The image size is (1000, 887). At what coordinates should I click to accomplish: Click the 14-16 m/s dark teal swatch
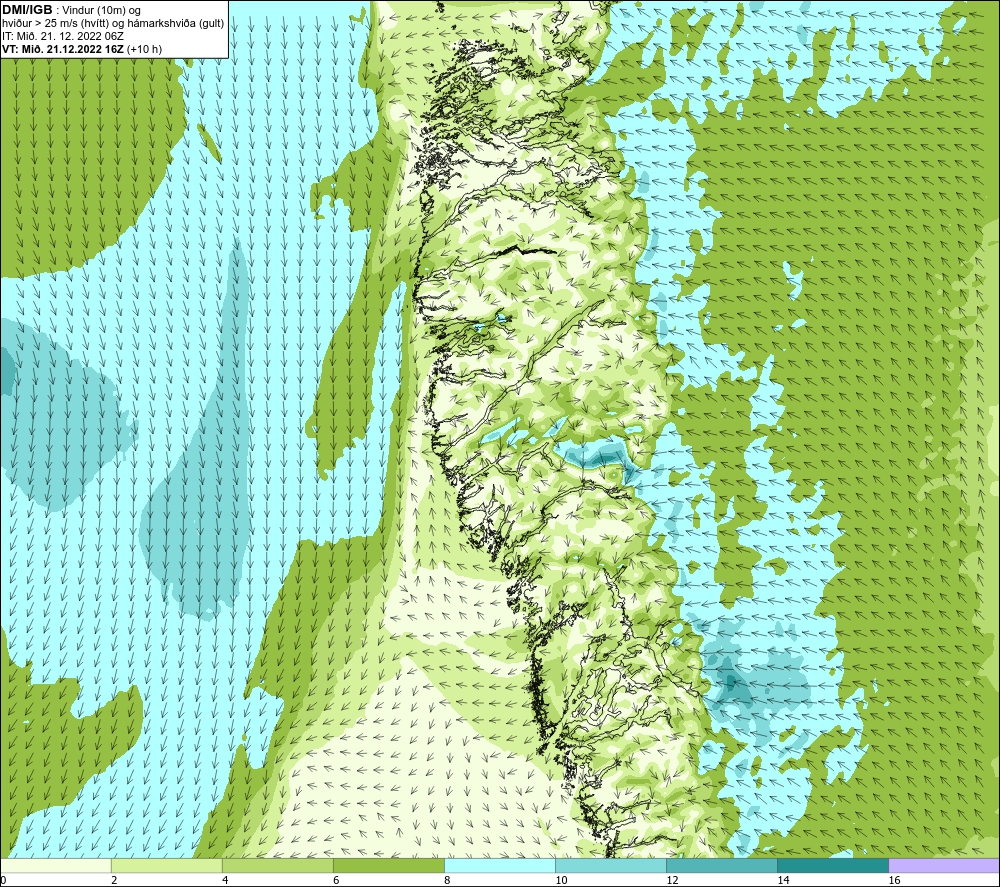click(833, 865)
